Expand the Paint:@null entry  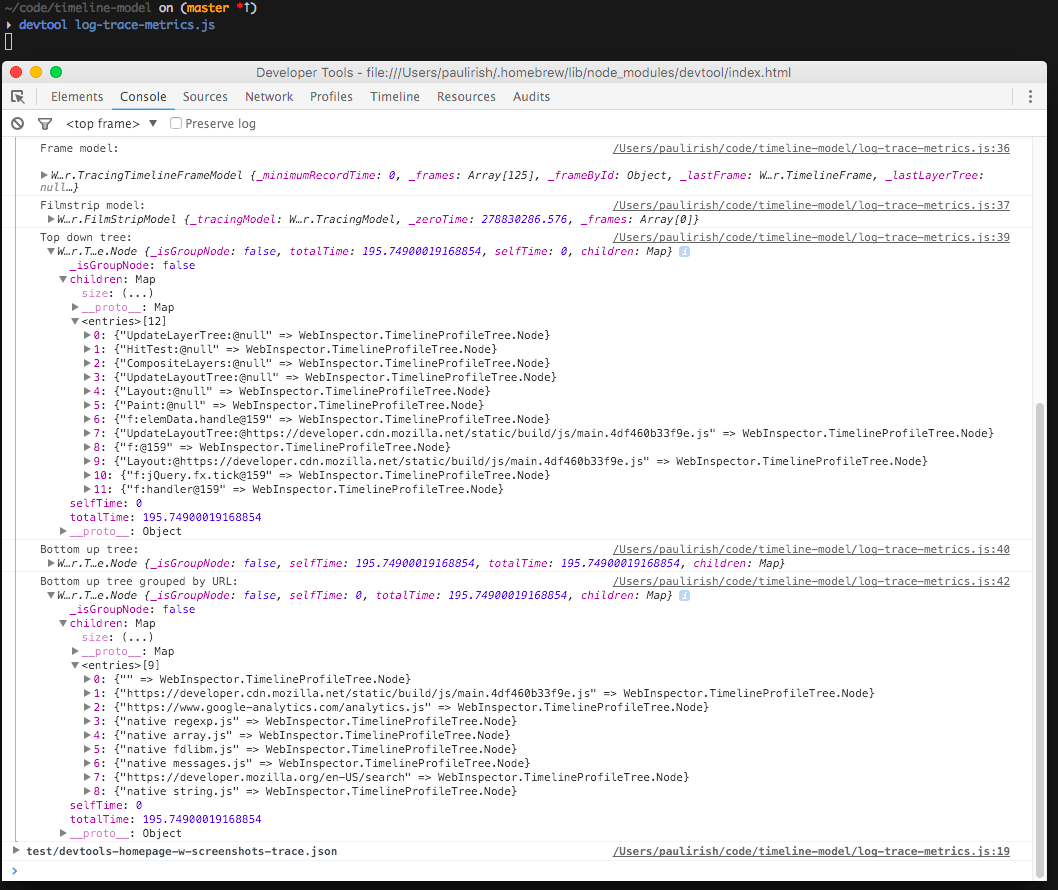(87, 406)
